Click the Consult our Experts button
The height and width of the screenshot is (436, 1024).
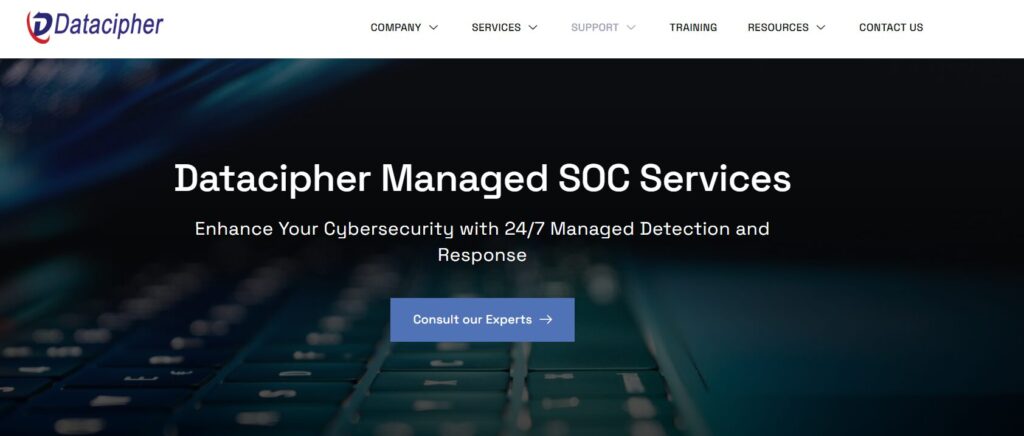click(x=482, y=320)
